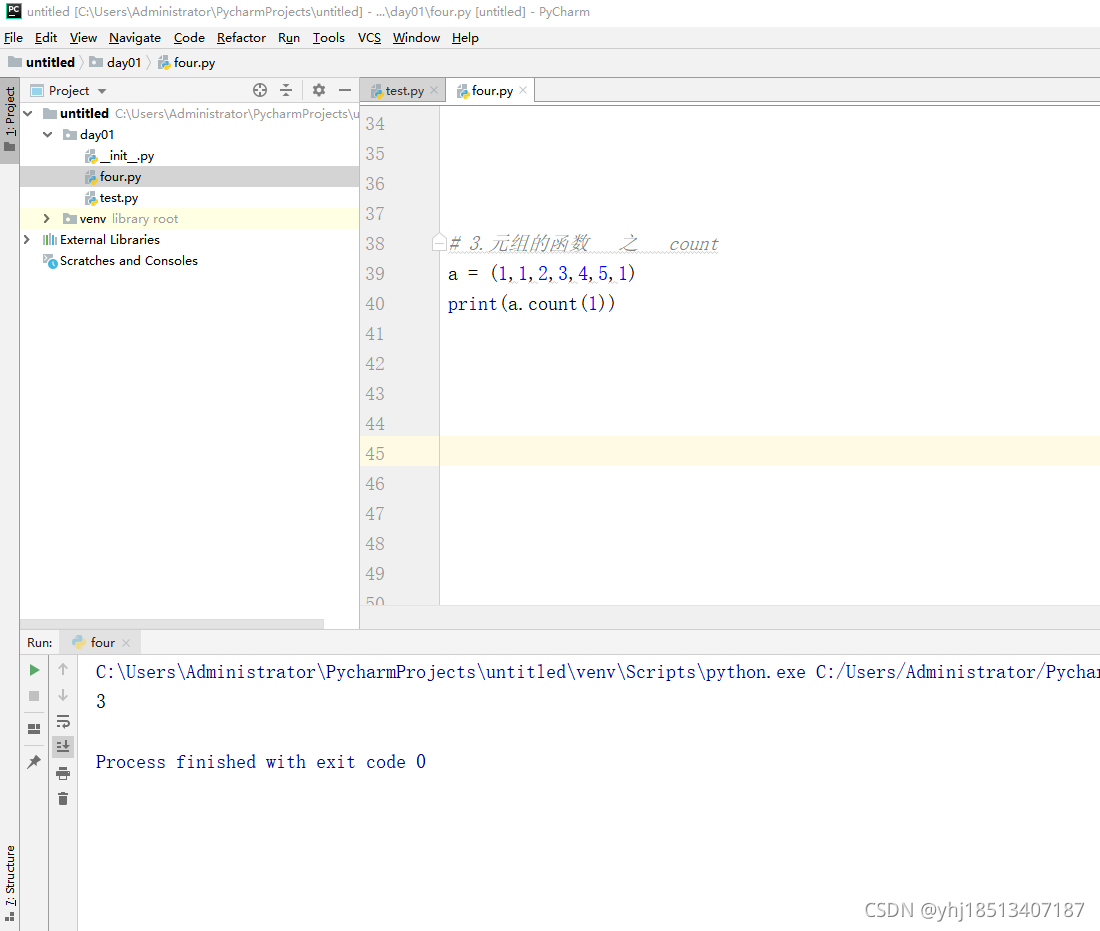The image size is (1100, 931).
Task: Toggle the 1: Project tool window stripe button
Action: click(10, 119)
